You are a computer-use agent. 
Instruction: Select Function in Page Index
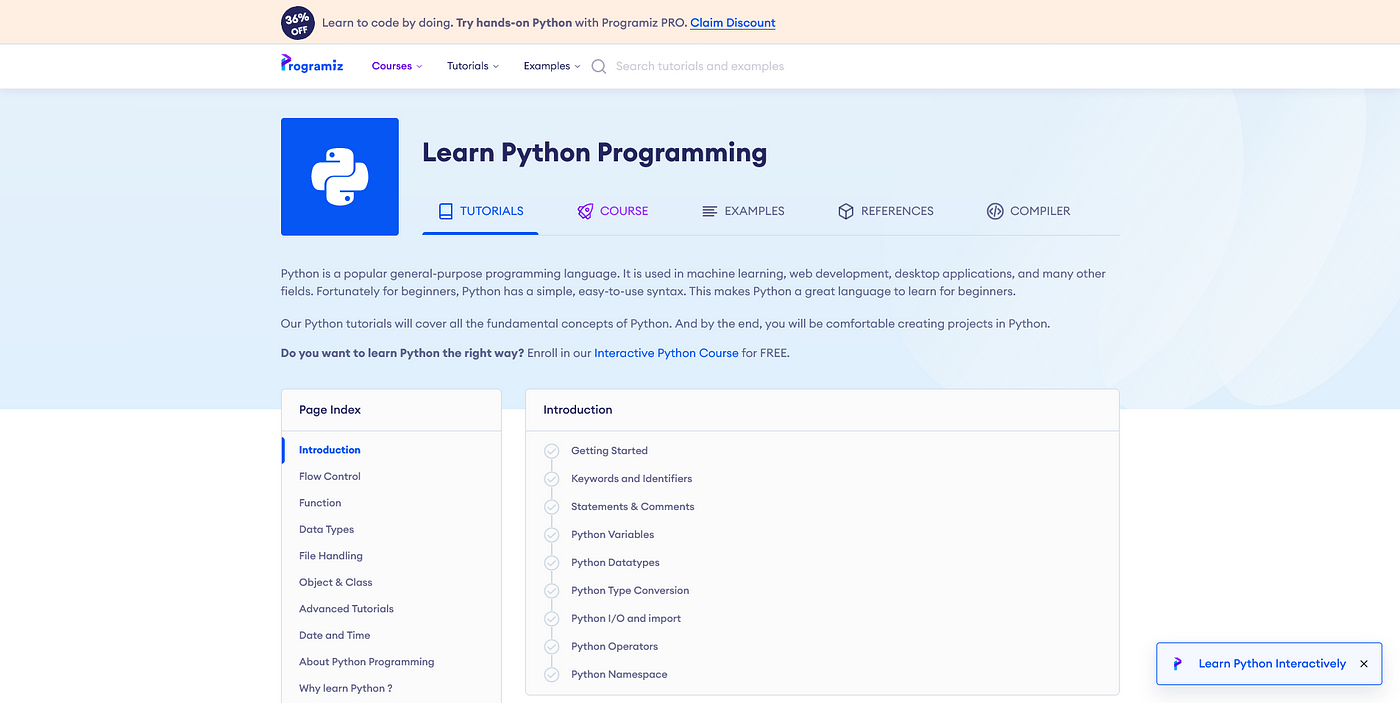click(320, 503)
